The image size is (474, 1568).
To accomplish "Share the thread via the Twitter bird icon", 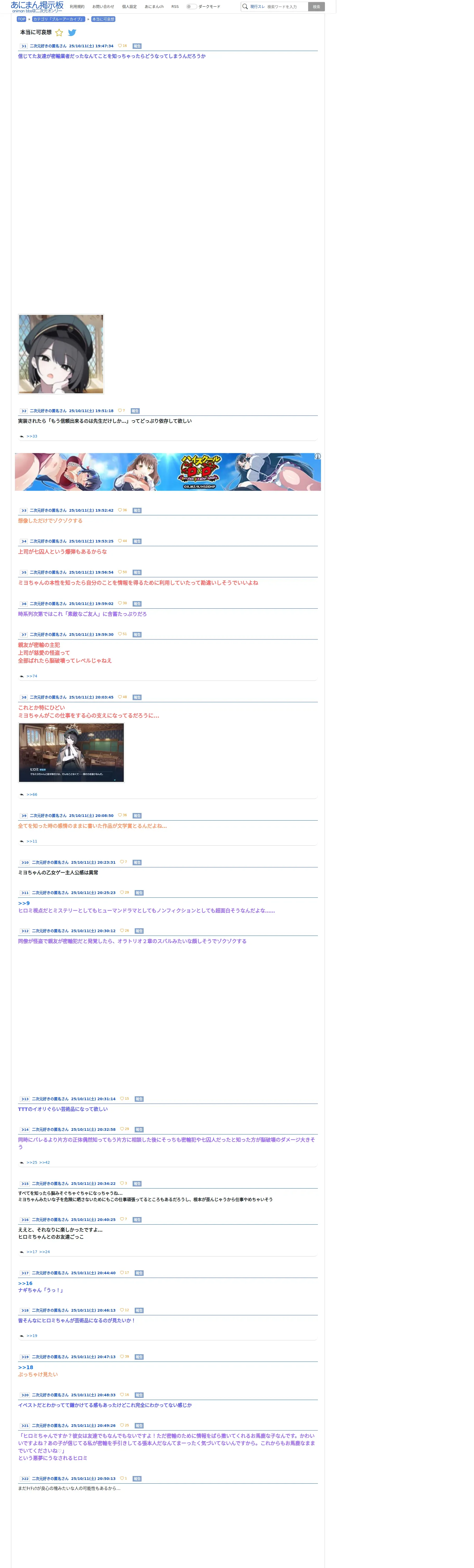I will tap(72, 33).
